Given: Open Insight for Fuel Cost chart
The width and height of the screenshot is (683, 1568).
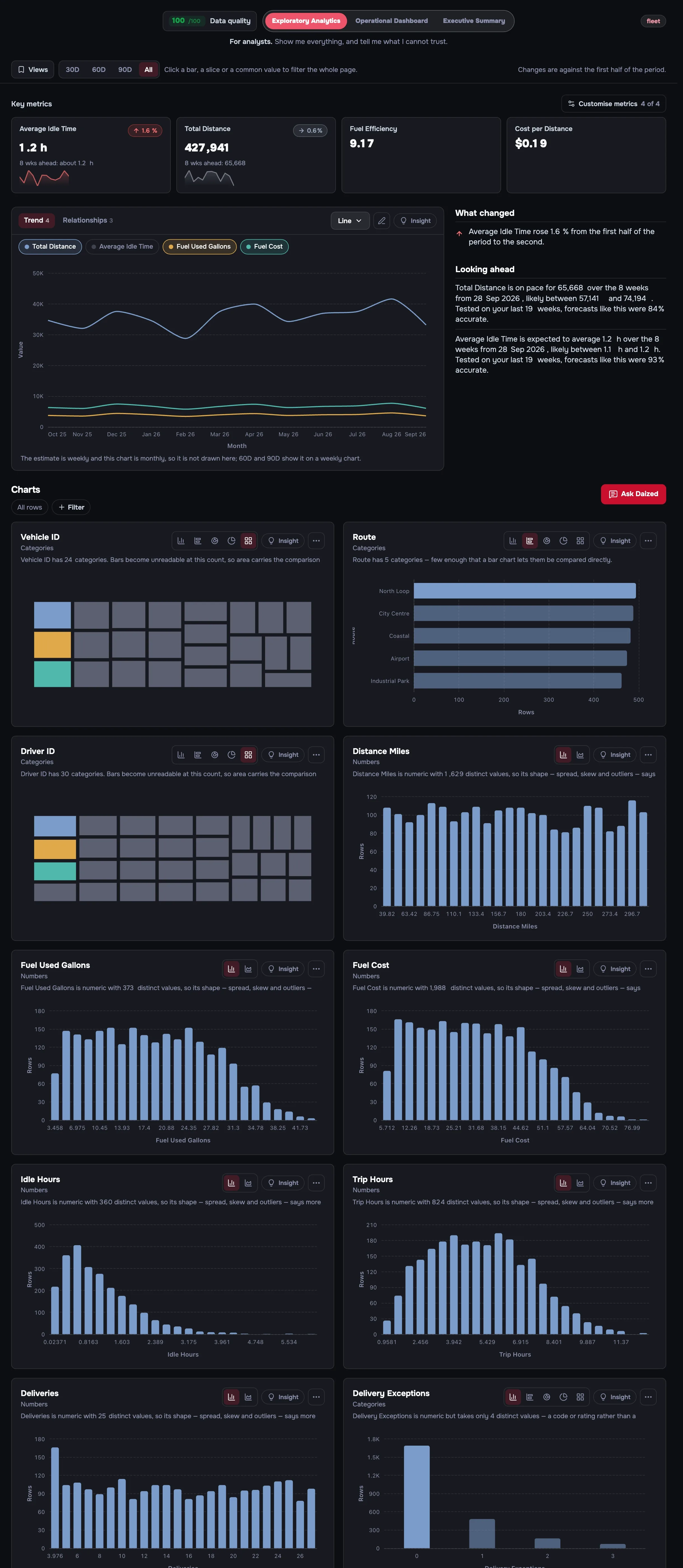Looking at the screenshot, I should [x=615, y=969].
